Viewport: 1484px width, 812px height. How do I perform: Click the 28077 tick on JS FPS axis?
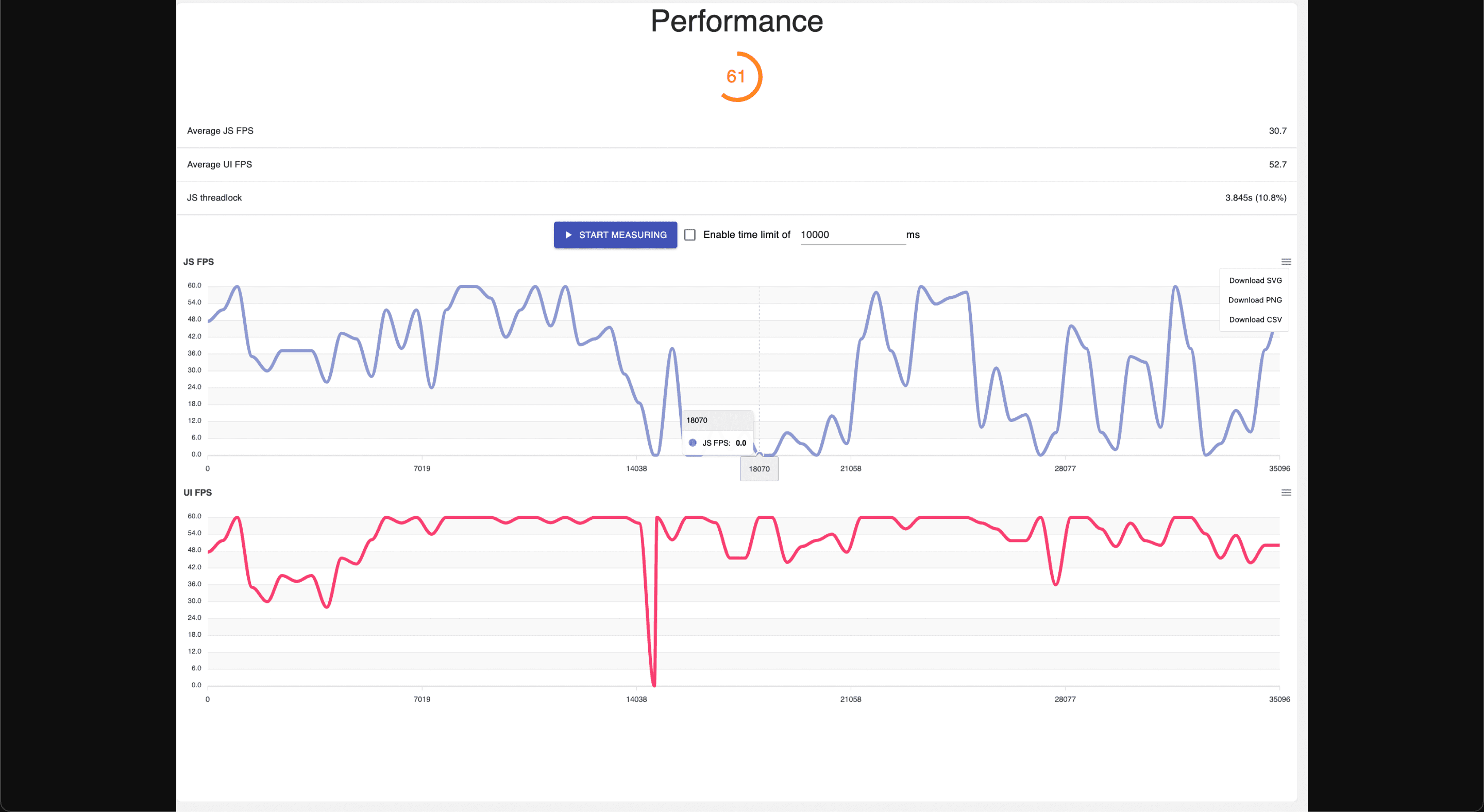coord(1065,469)
